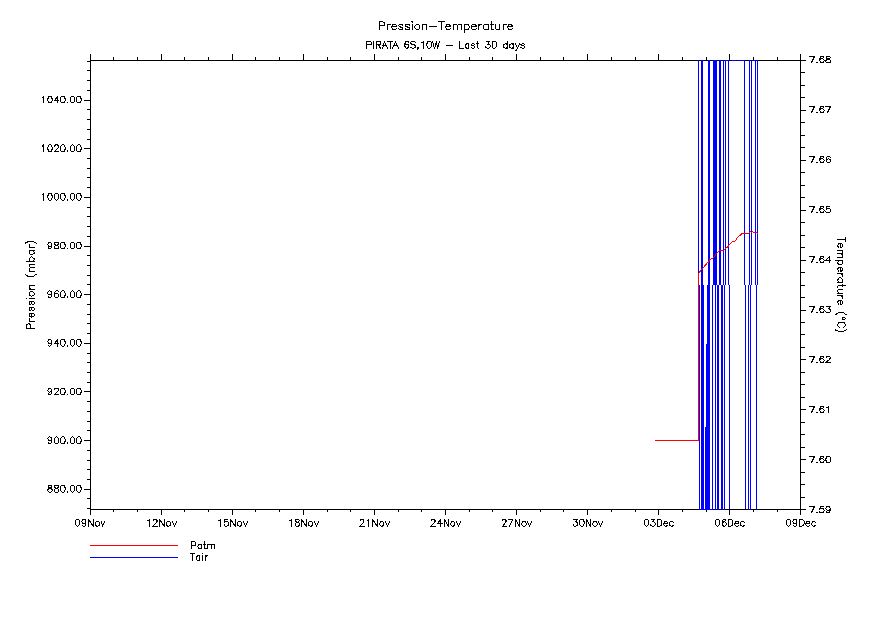Select the Tair legend label

click(199, 557)
